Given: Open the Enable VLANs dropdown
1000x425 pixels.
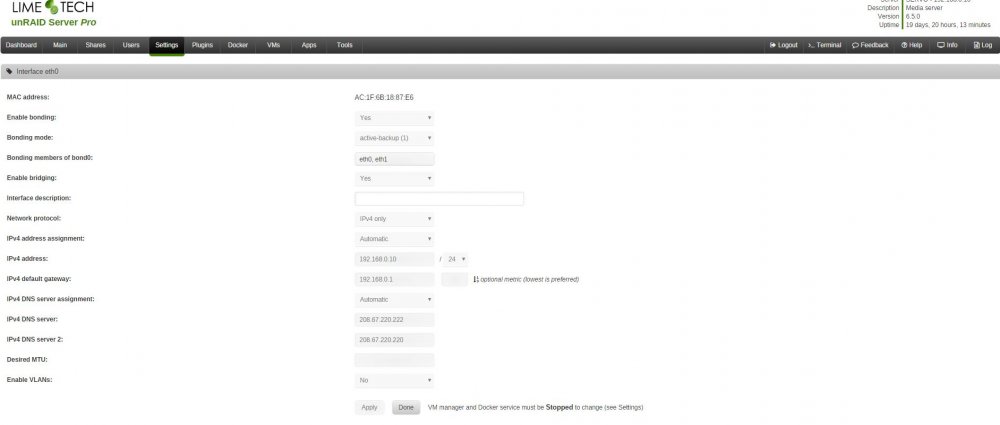Looking at the screenshot, I should coord(394,380).
